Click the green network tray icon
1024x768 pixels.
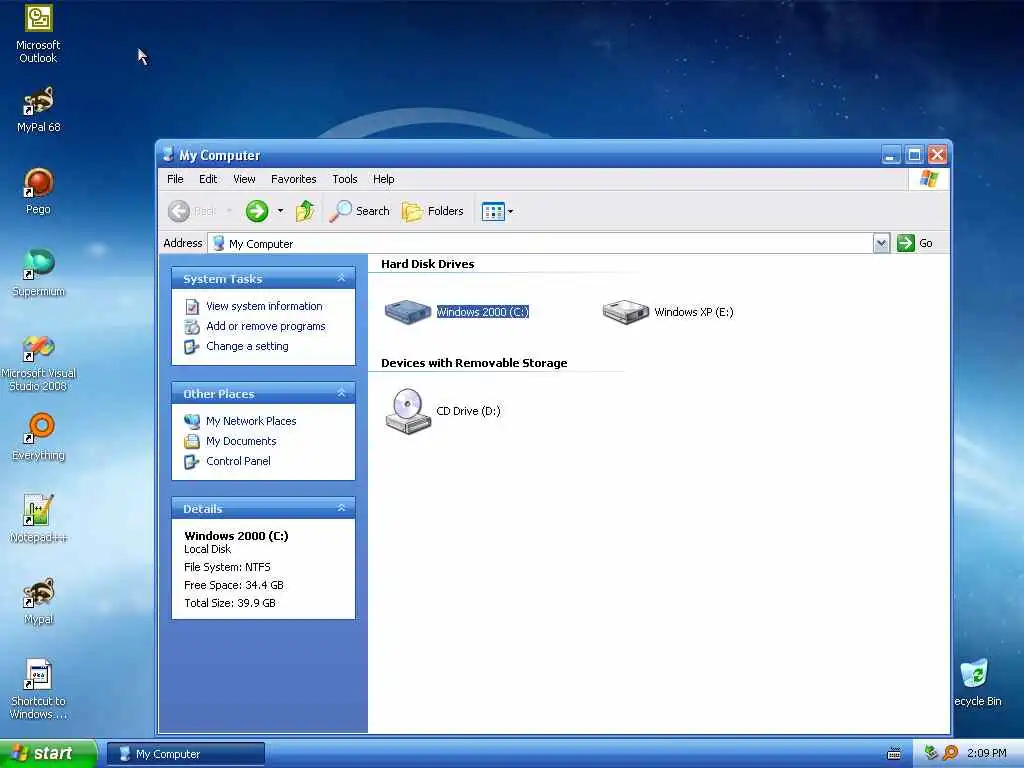click(931, 753)
